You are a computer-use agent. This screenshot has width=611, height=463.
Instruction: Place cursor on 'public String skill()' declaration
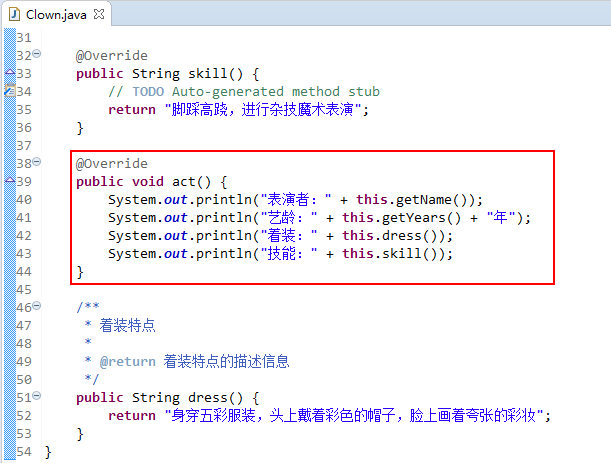pos(168,74)
